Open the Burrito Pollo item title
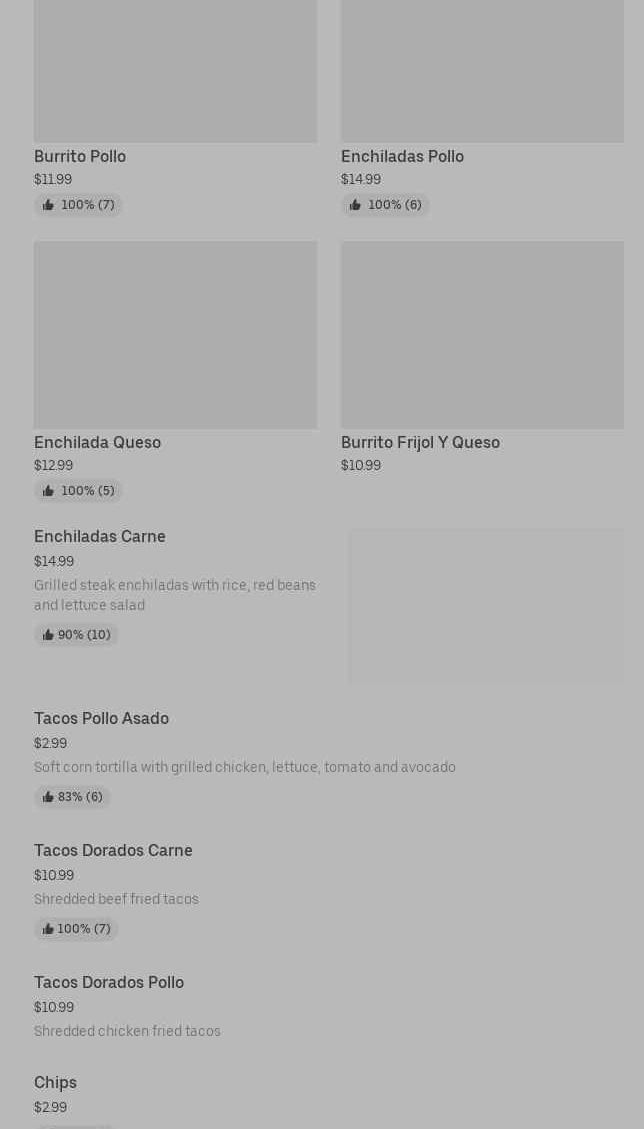Viewport: 644px width, 1129px height. pos(80,156)
